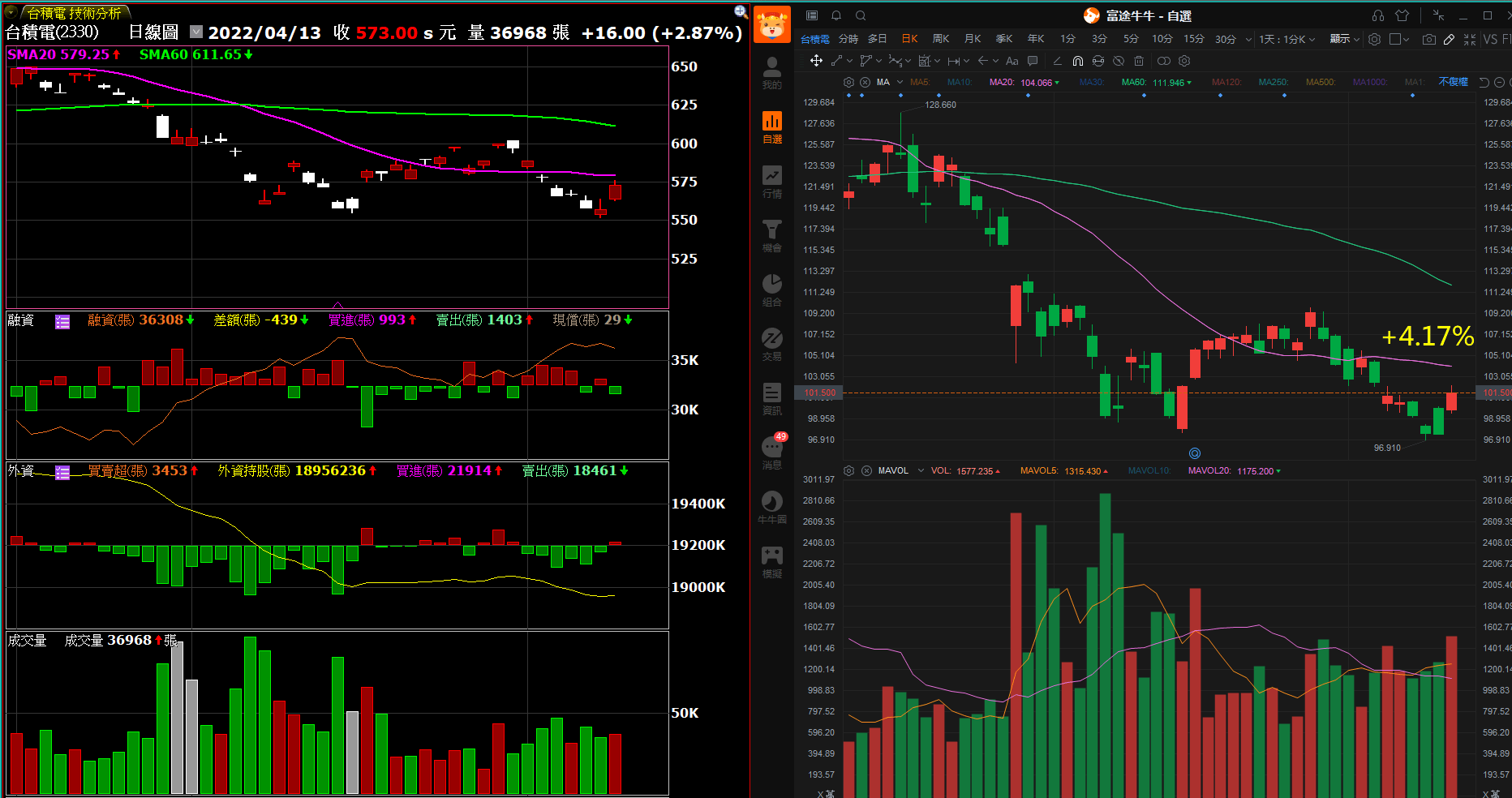Open the skin theme shirt icon
Viewport: 1512px width, 798px height.
(x=1402, y=15)
